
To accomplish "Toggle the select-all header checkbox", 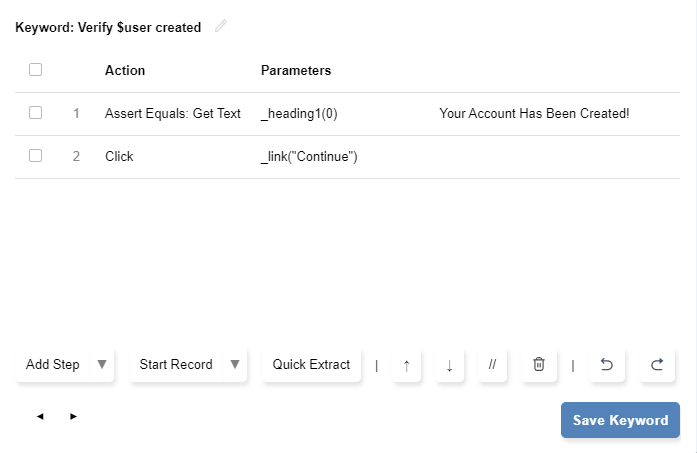I will click(36, 70).
